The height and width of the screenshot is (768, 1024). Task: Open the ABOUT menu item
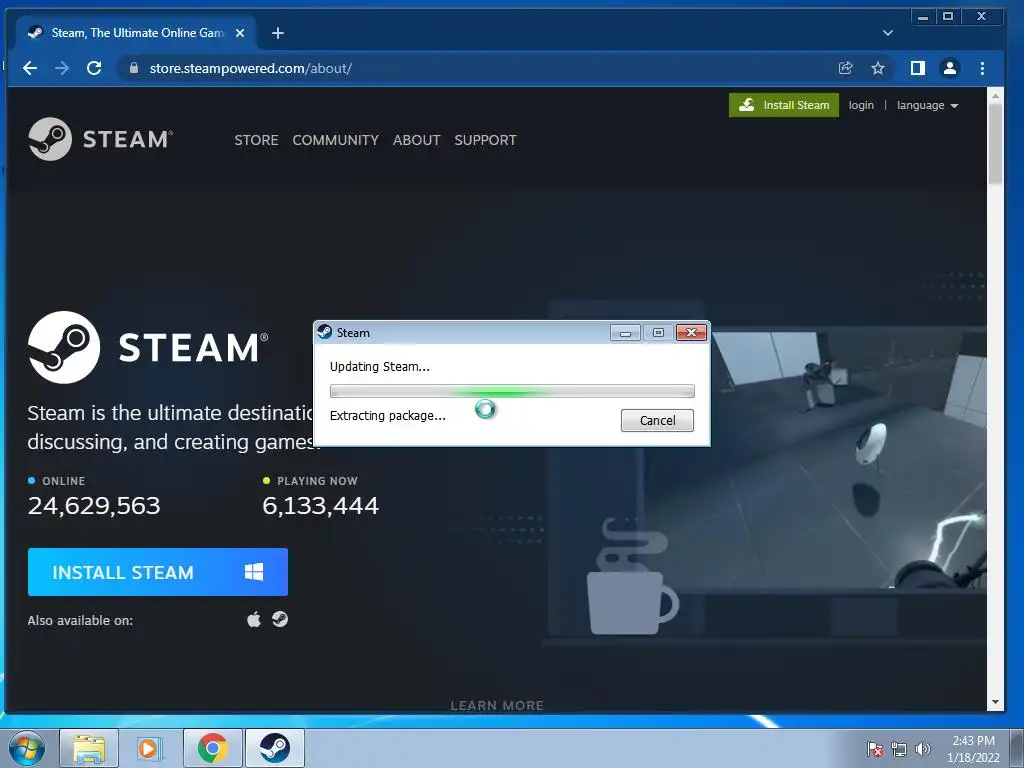tap(416, 140)
